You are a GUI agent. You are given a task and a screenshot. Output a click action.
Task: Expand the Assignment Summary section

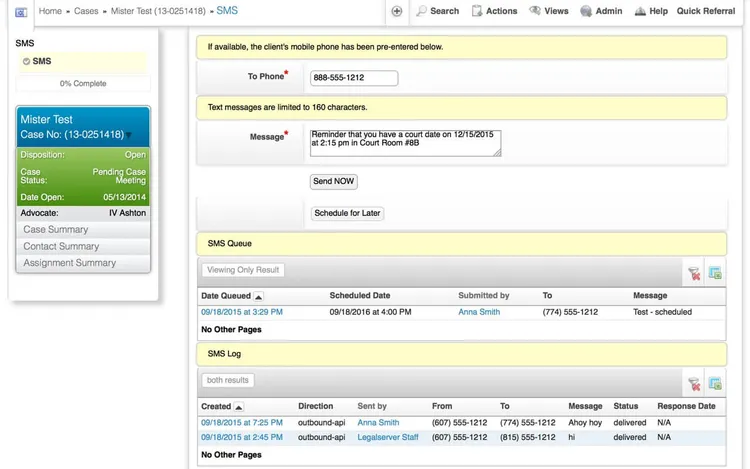[x=83, y=263]
